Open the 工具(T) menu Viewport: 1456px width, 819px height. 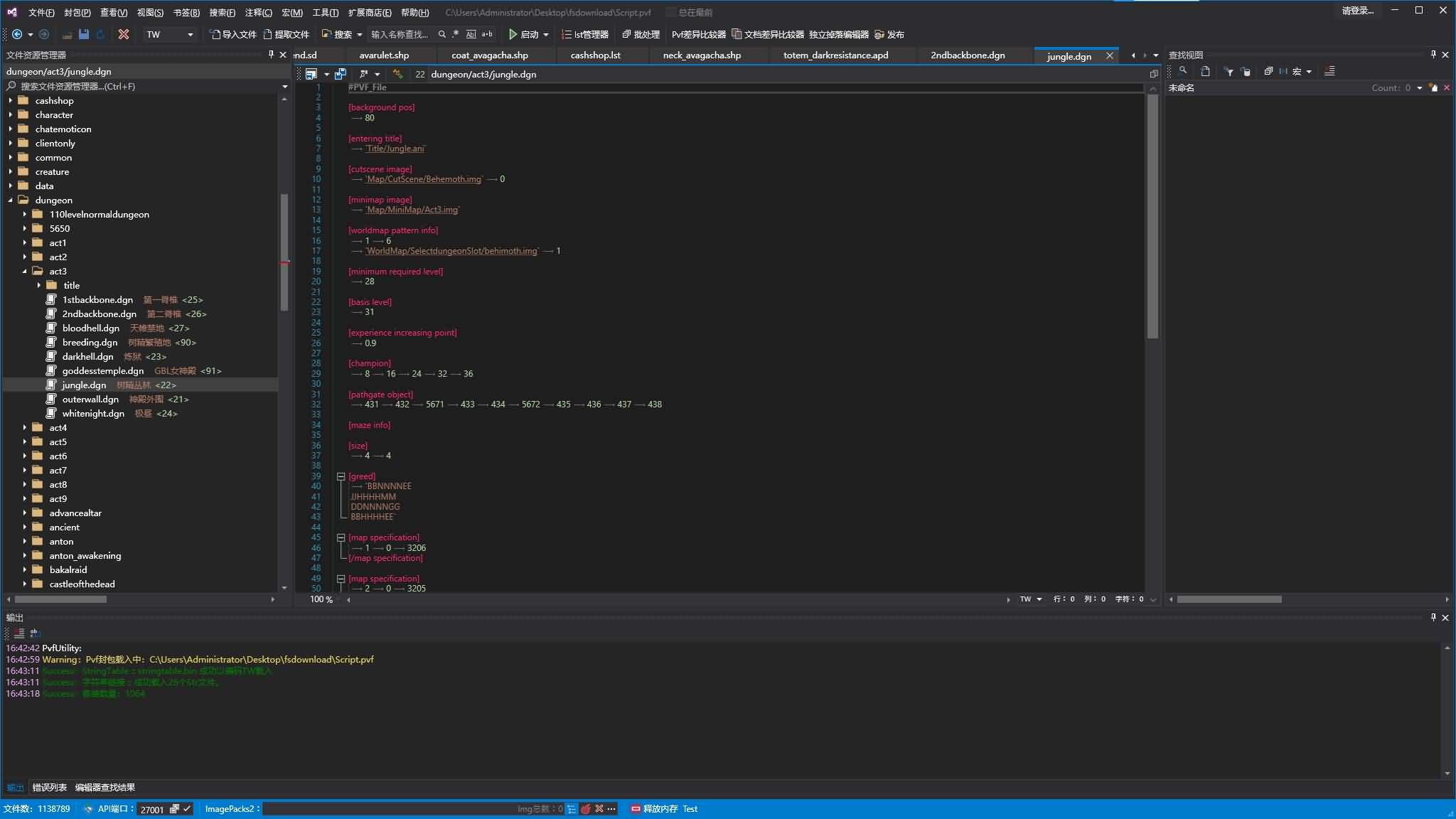[x=325, y=12]
